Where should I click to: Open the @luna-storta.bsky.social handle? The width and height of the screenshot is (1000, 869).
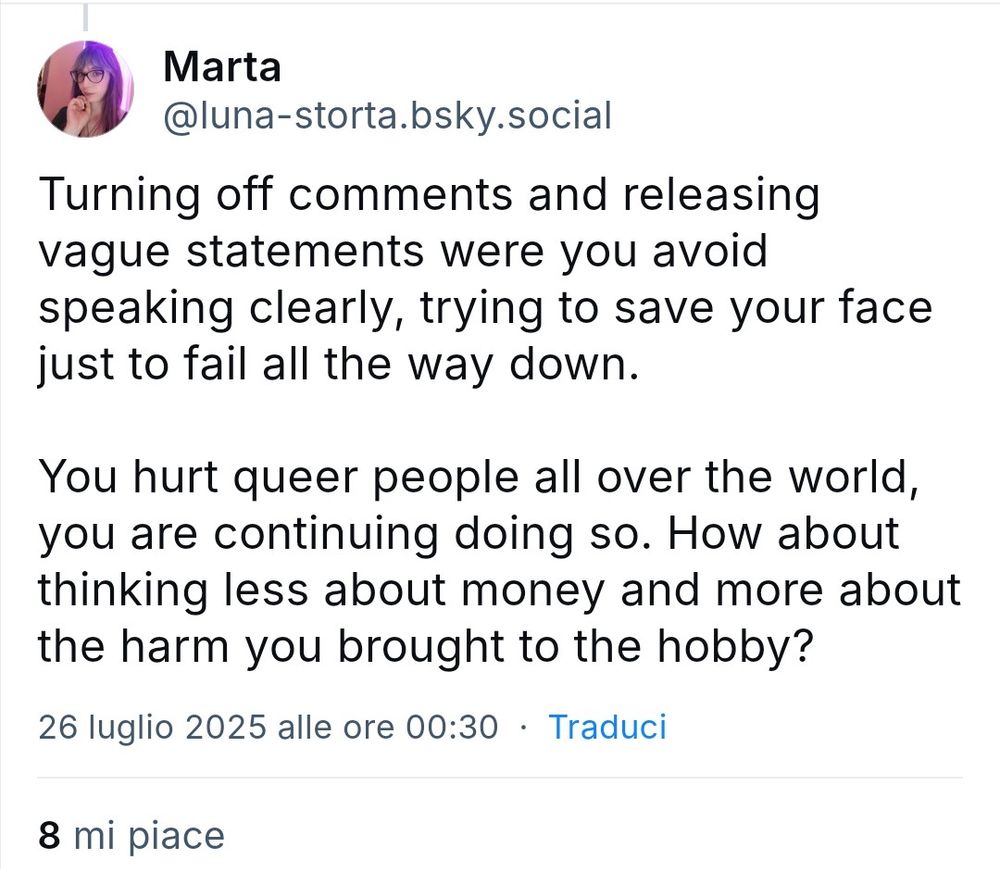(388, 116)
